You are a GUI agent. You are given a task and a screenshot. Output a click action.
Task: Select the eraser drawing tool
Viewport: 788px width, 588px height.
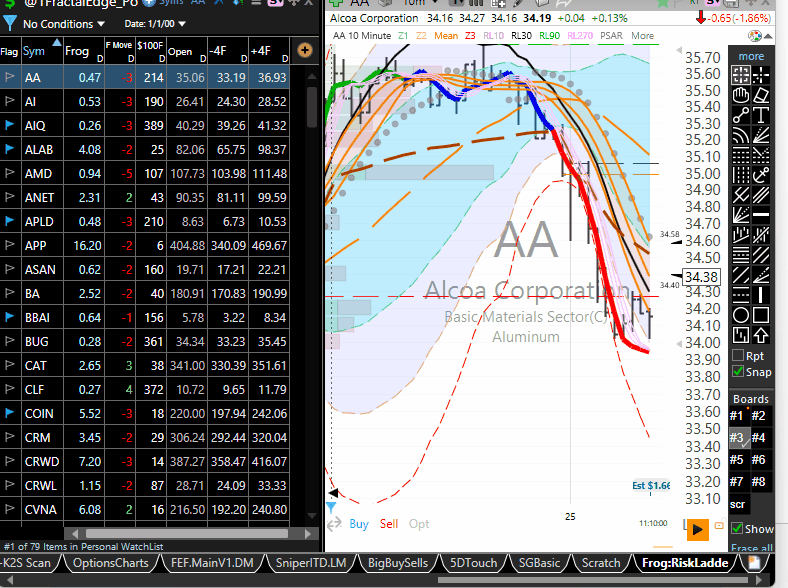[761, 95]
